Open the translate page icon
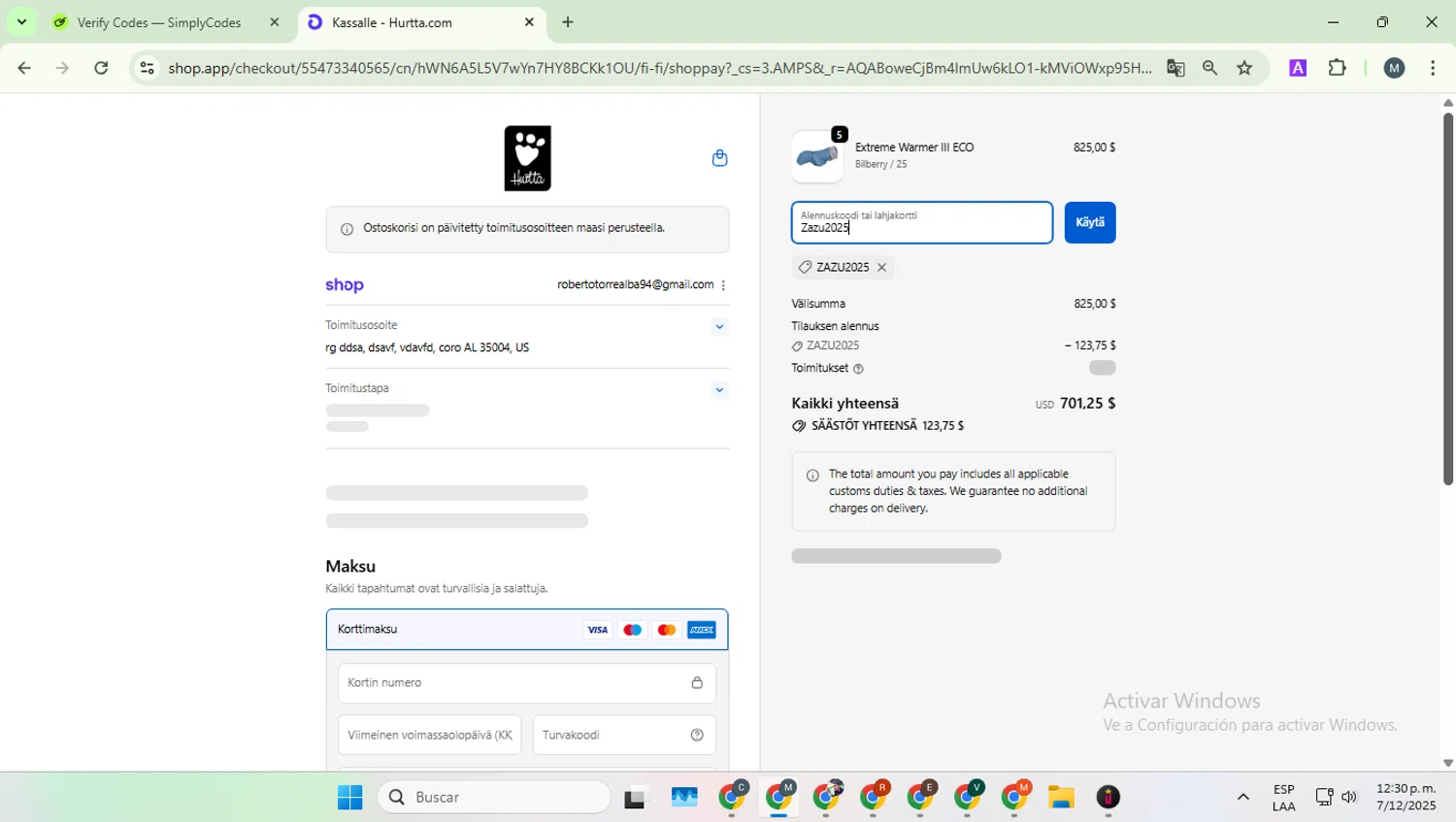This screenshot has height=822, width=1456. point(1175,68)
